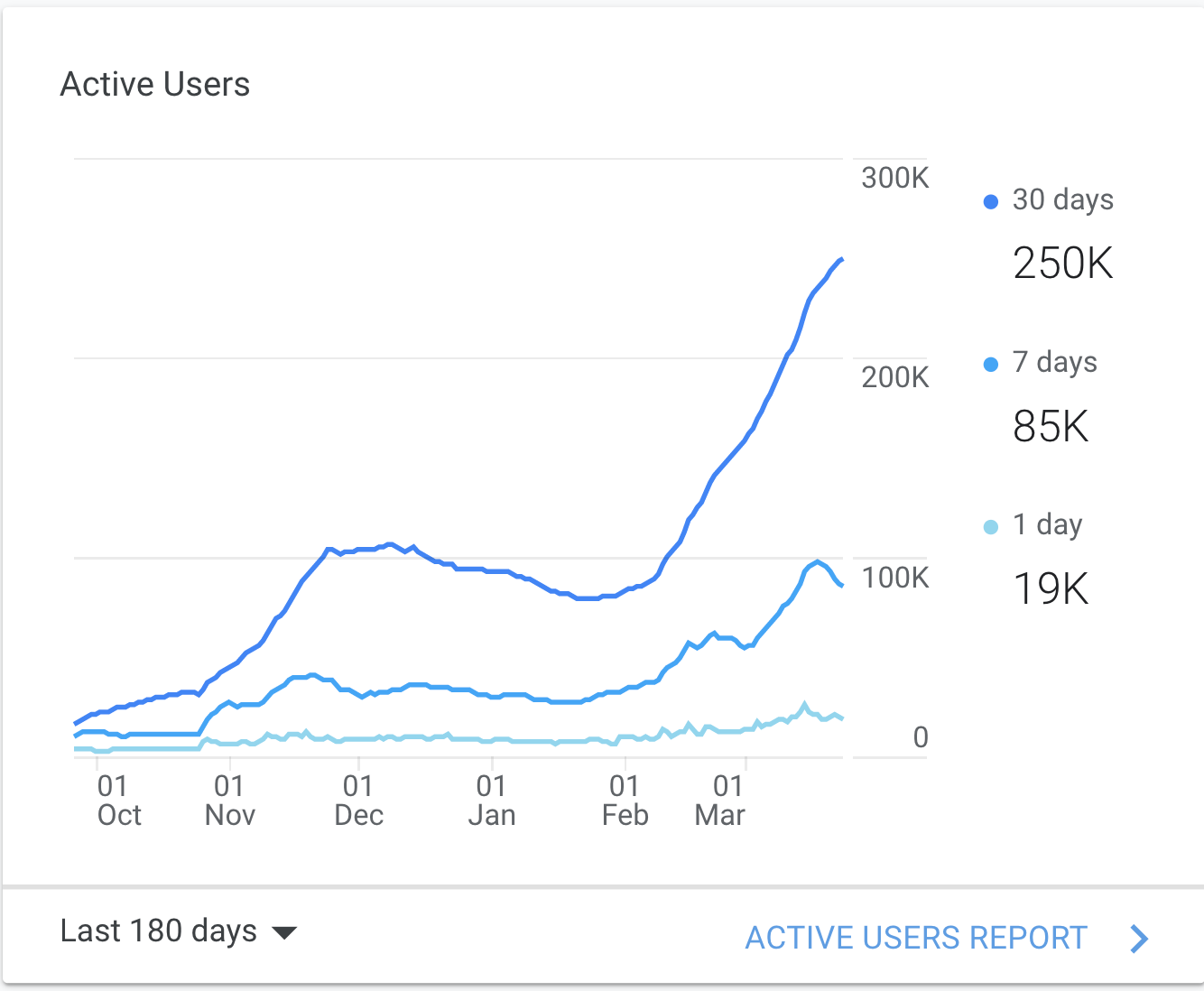Click the 85K active users value

coord(1051,426)
